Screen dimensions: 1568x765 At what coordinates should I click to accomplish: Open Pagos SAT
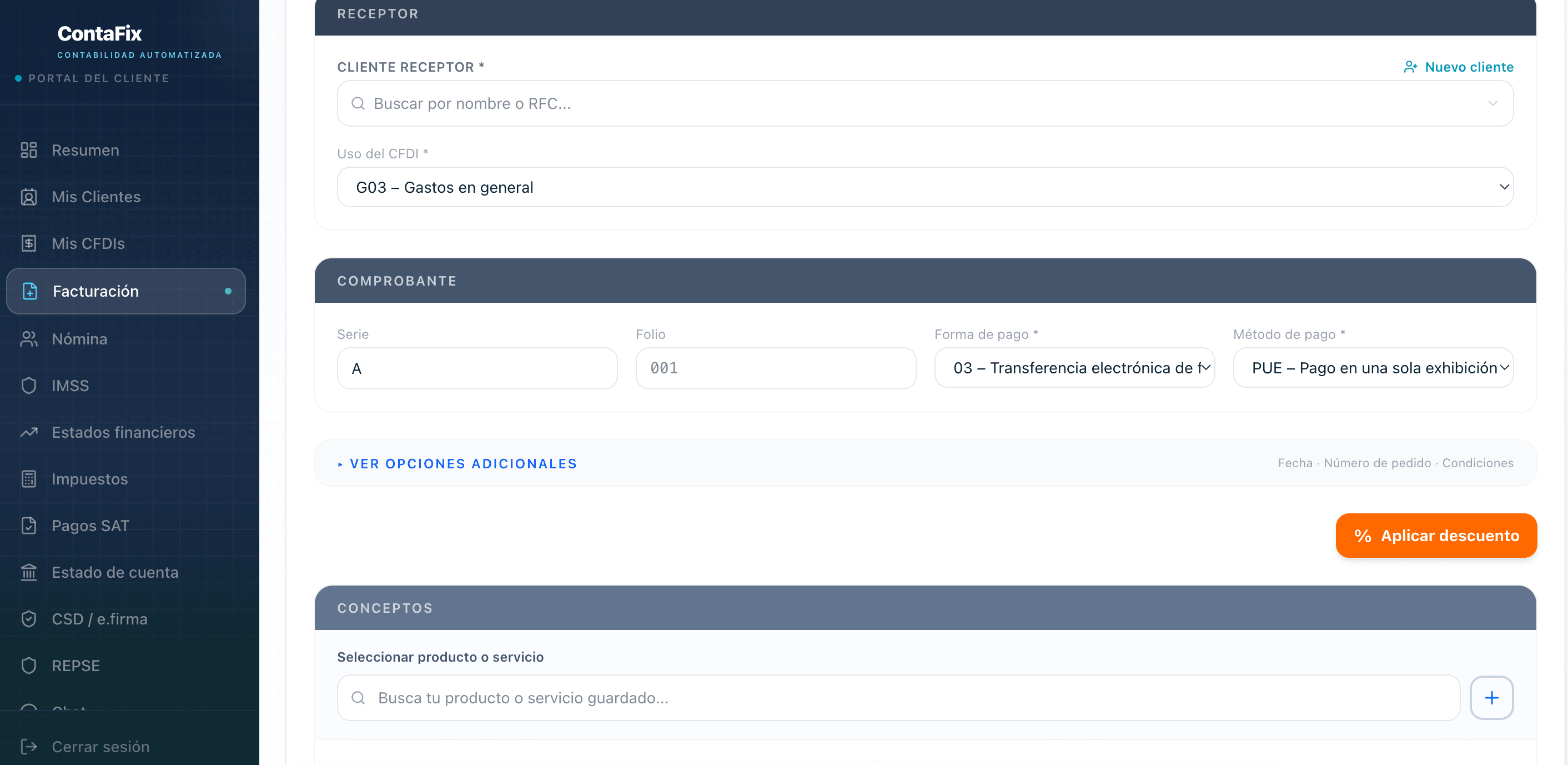click(x=125, y=526)
